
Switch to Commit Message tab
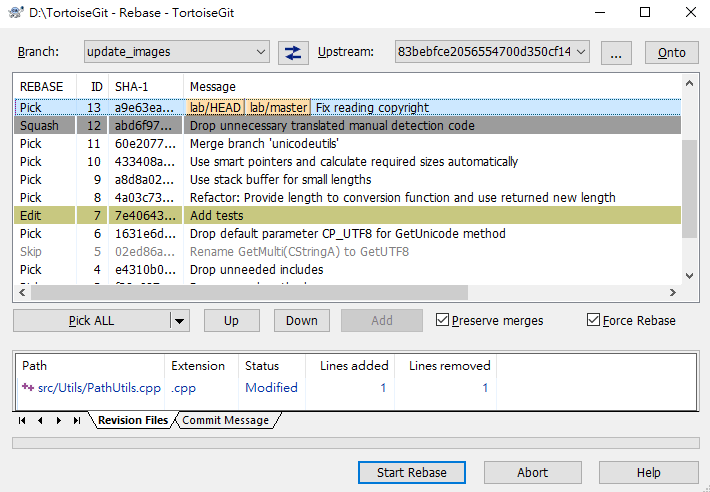coord(225,420)
